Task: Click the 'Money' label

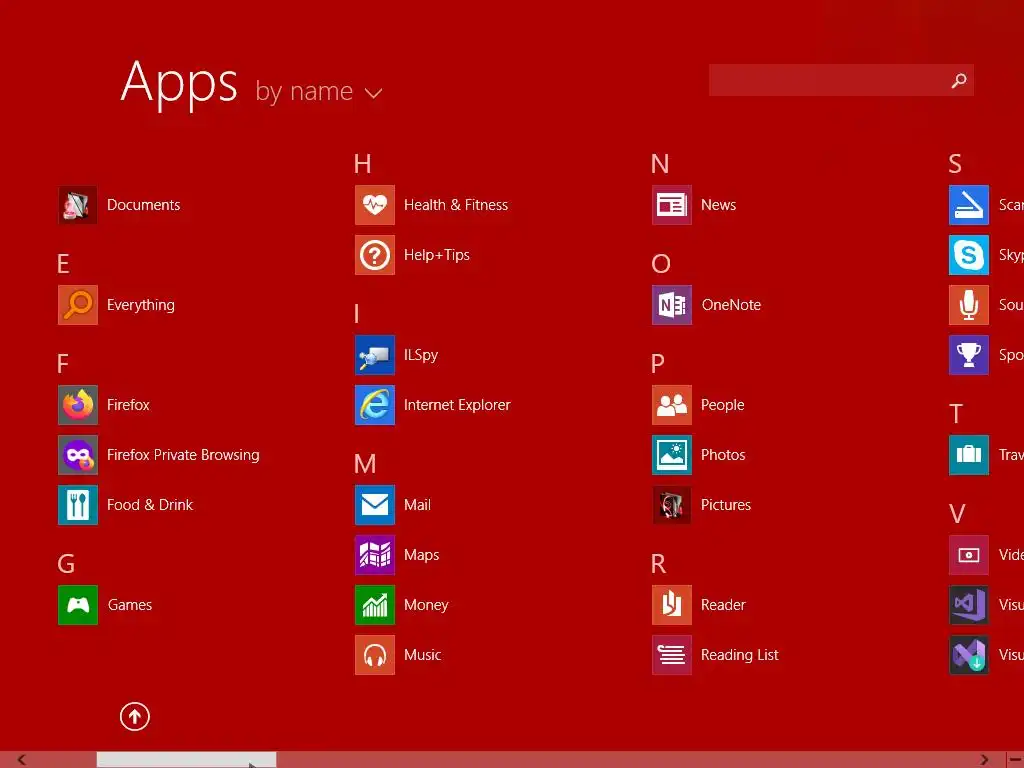Action: [x=426, y=605]
